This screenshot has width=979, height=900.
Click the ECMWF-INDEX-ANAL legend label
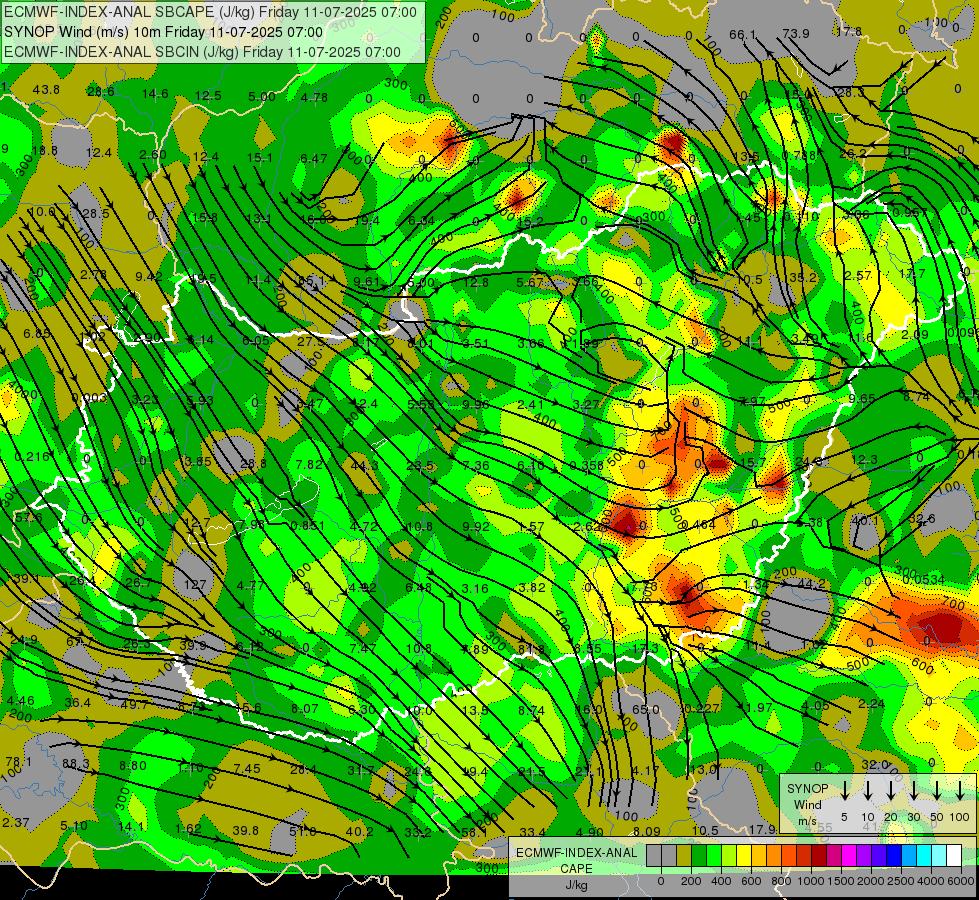point(576,853)
